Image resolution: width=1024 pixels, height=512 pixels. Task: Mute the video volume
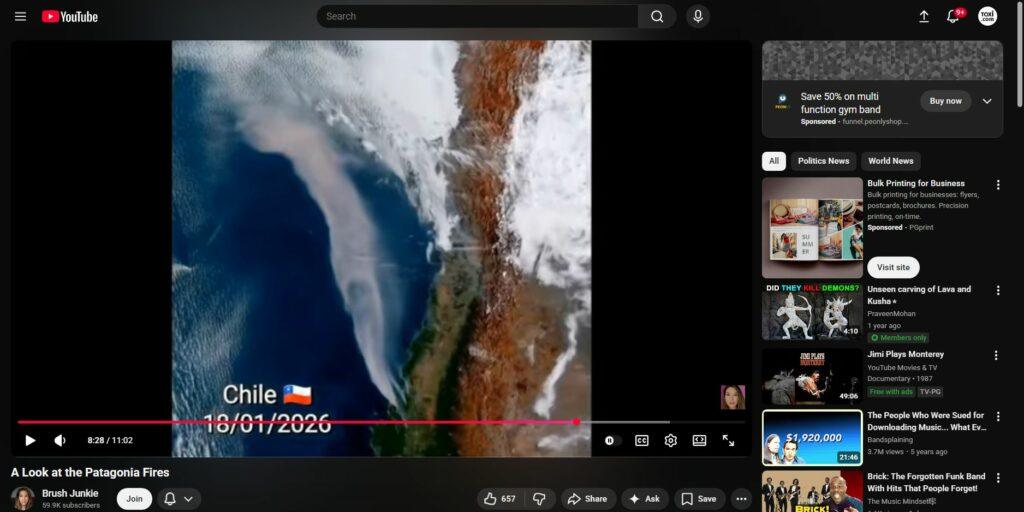[x=60, y=440]
